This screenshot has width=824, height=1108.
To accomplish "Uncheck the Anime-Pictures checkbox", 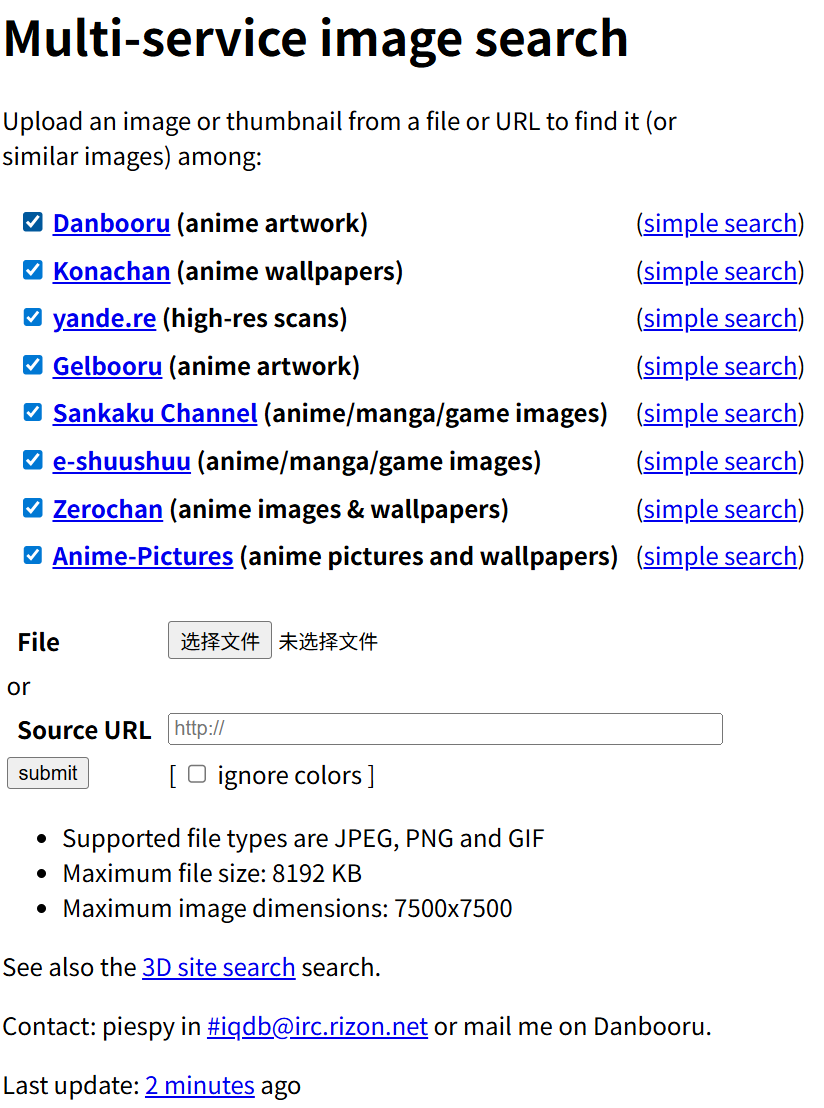I will click(x=33, y=555).
